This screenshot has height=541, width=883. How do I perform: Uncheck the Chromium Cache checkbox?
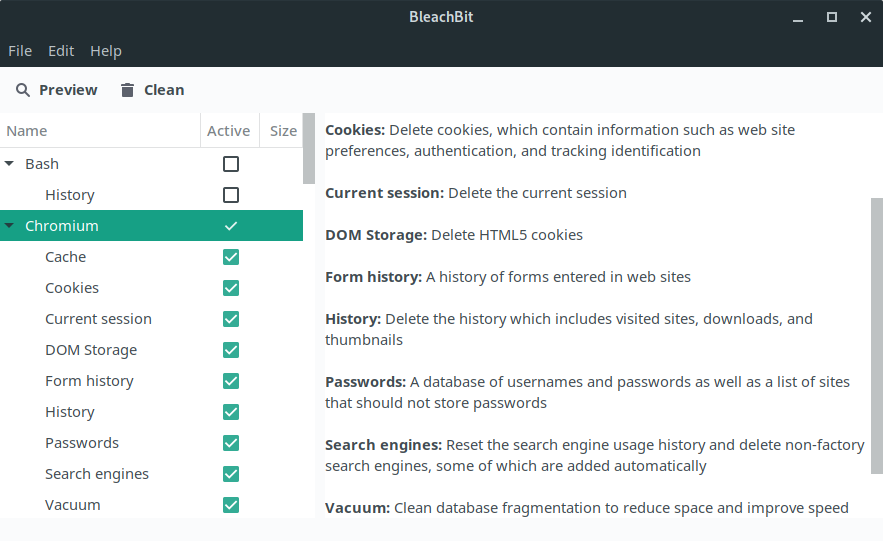231,257
